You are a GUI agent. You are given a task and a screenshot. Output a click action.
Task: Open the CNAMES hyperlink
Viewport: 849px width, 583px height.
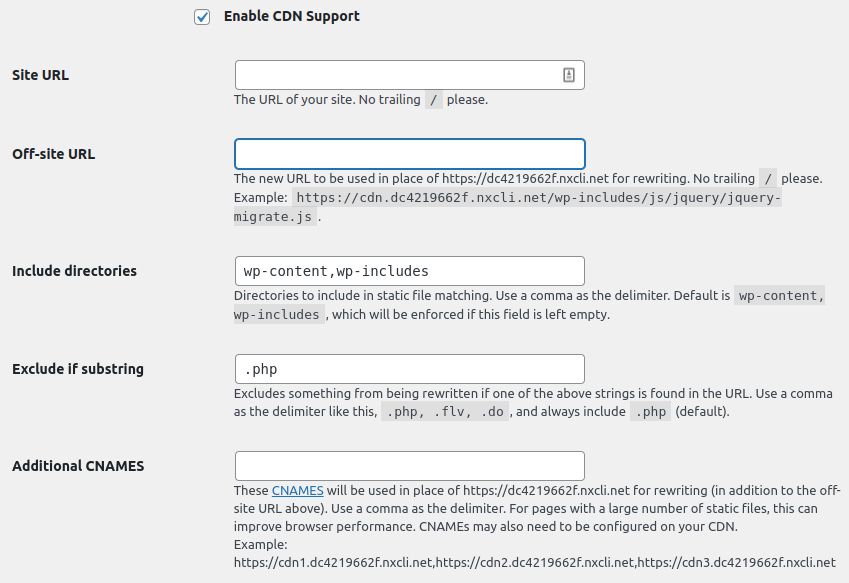pyautogui.click(x=297, y=490)
